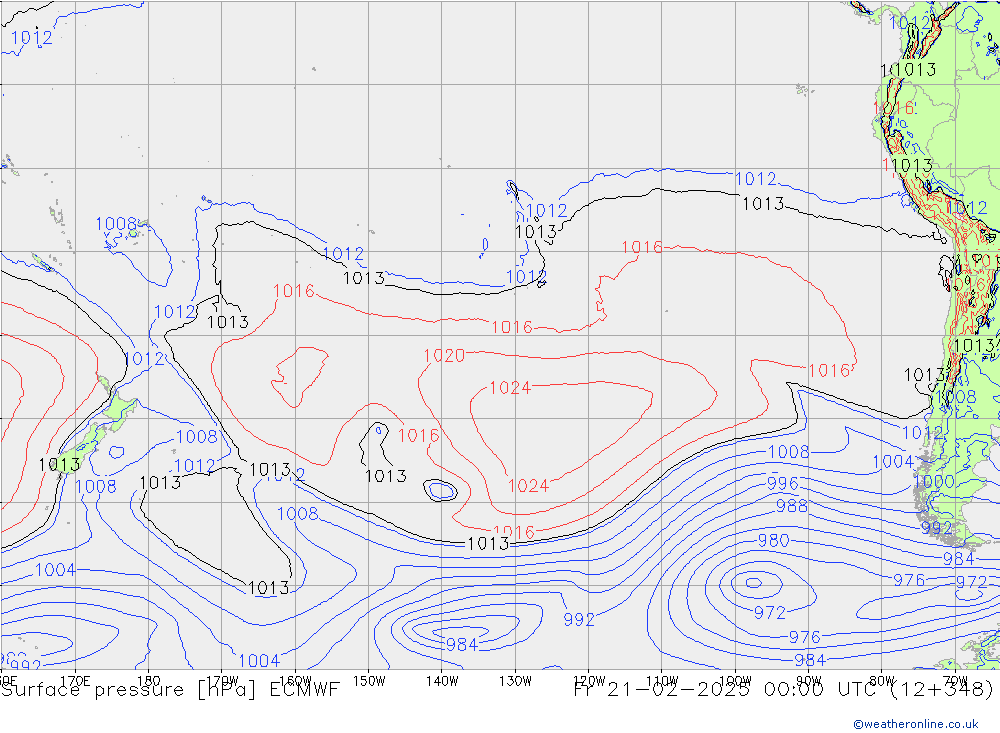Image resolution: width=1000 pixels, height=733 pixels.
Task: Click the 90W longitude label
Action: tap(809, 680)
